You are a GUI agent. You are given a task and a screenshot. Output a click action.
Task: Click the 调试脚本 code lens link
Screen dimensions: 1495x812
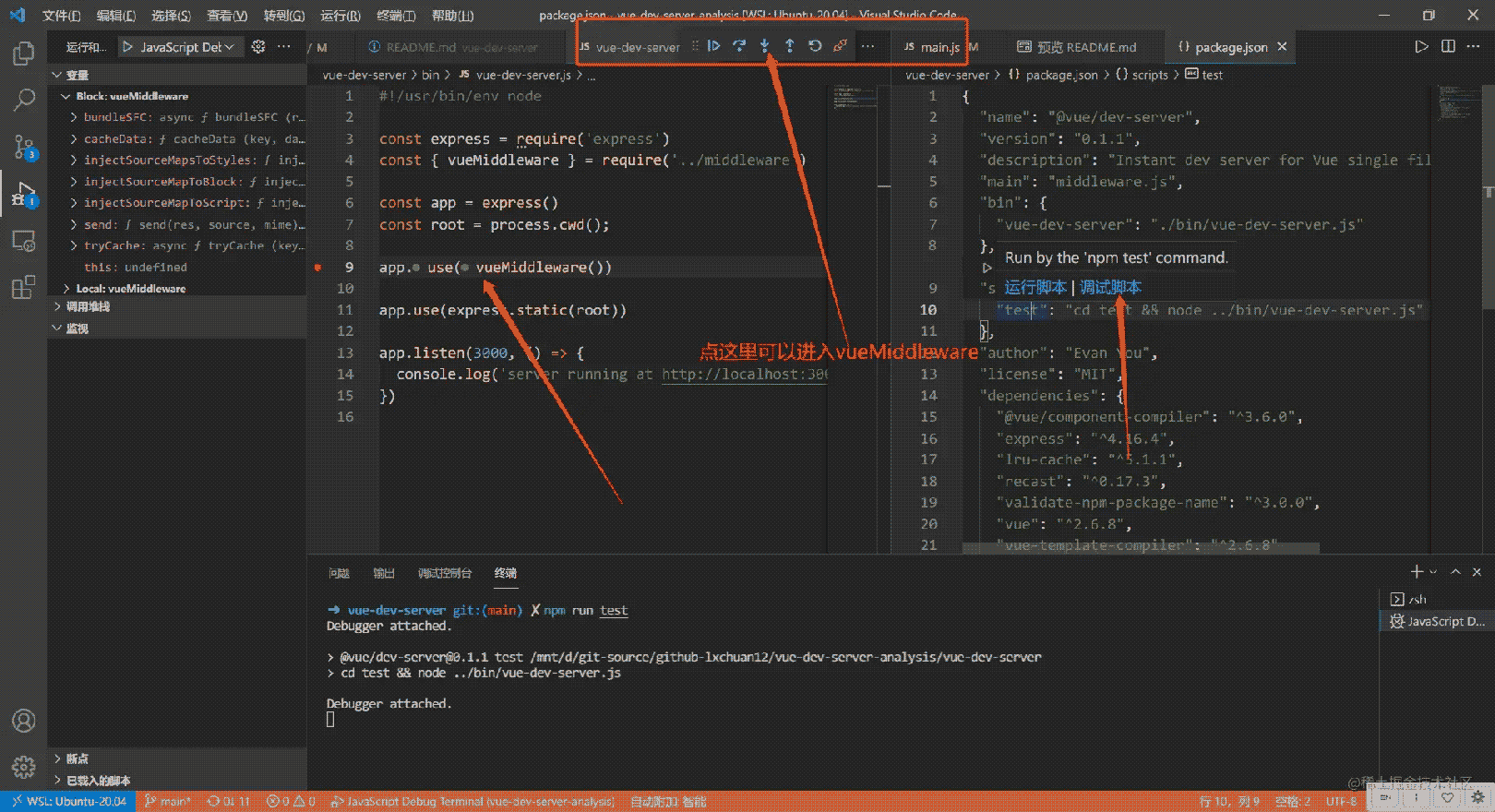(1110, 287)
